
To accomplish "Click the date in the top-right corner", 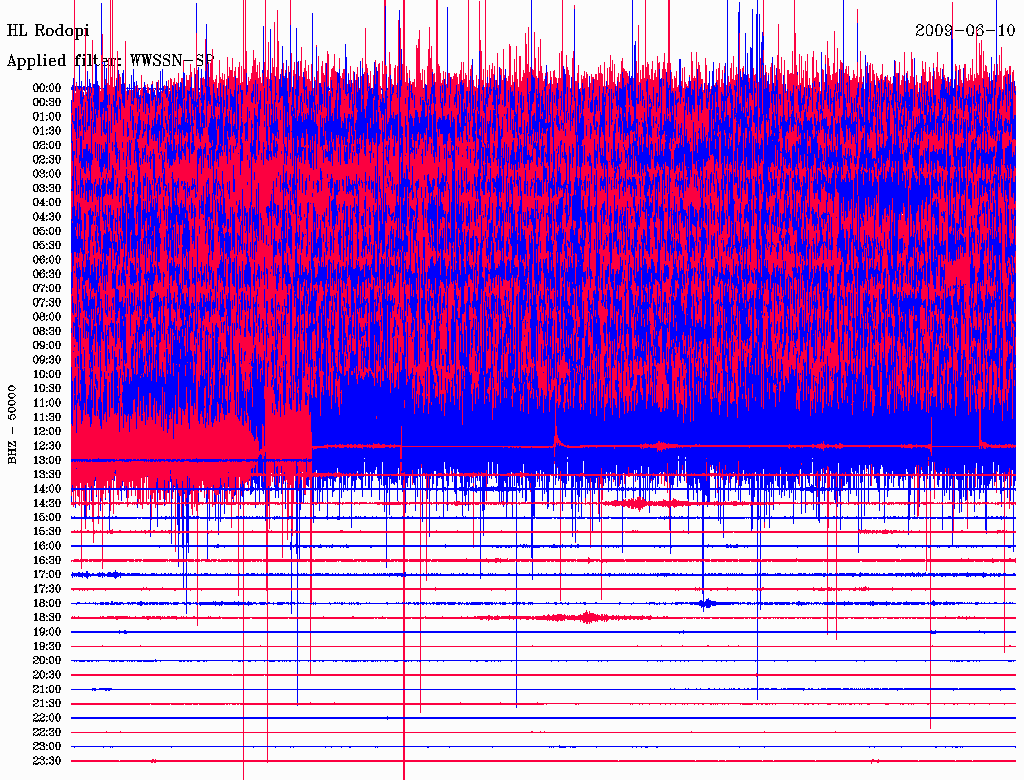I will point(965,31).
